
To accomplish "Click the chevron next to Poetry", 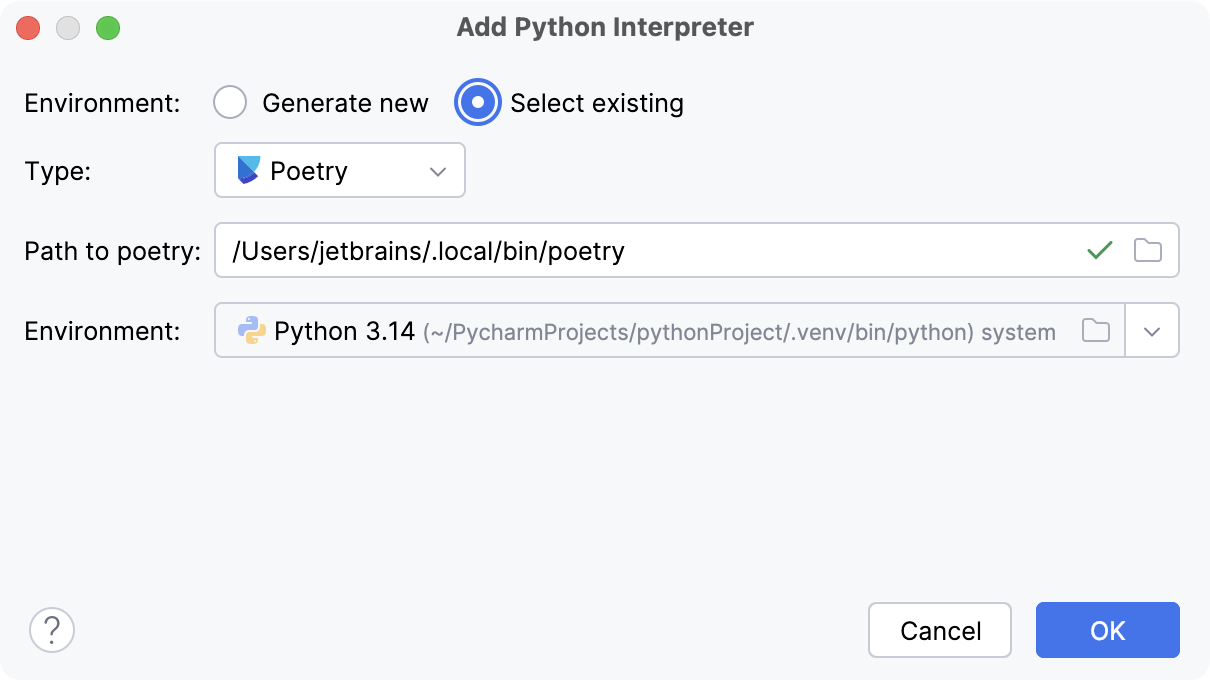I will (x=438, y=171).
